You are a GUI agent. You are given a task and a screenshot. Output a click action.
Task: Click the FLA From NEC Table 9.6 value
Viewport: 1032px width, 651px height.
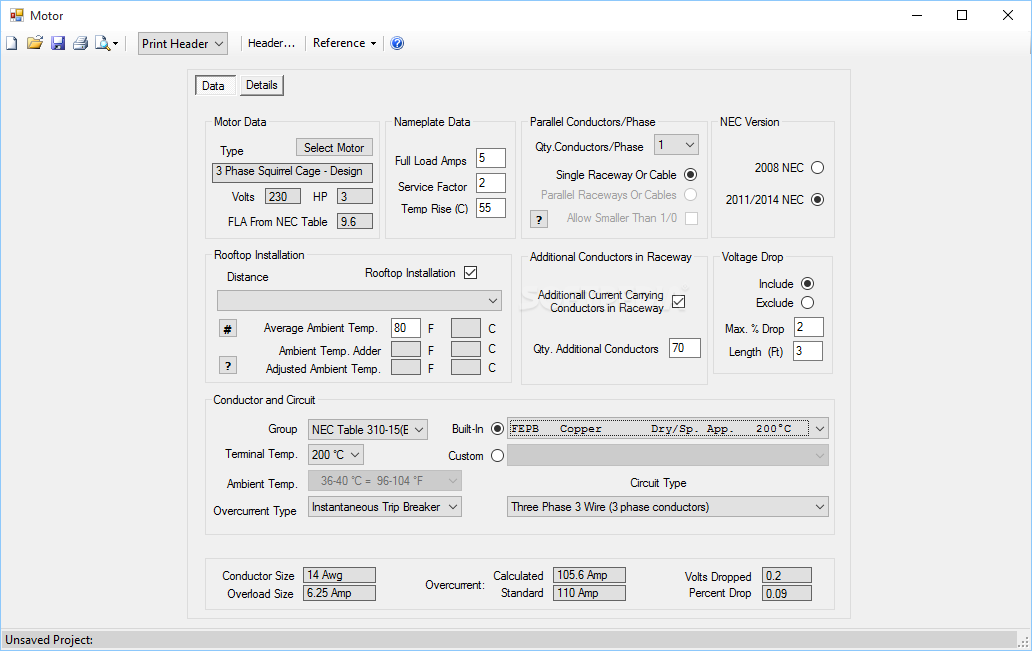click(x=355, y=222)
